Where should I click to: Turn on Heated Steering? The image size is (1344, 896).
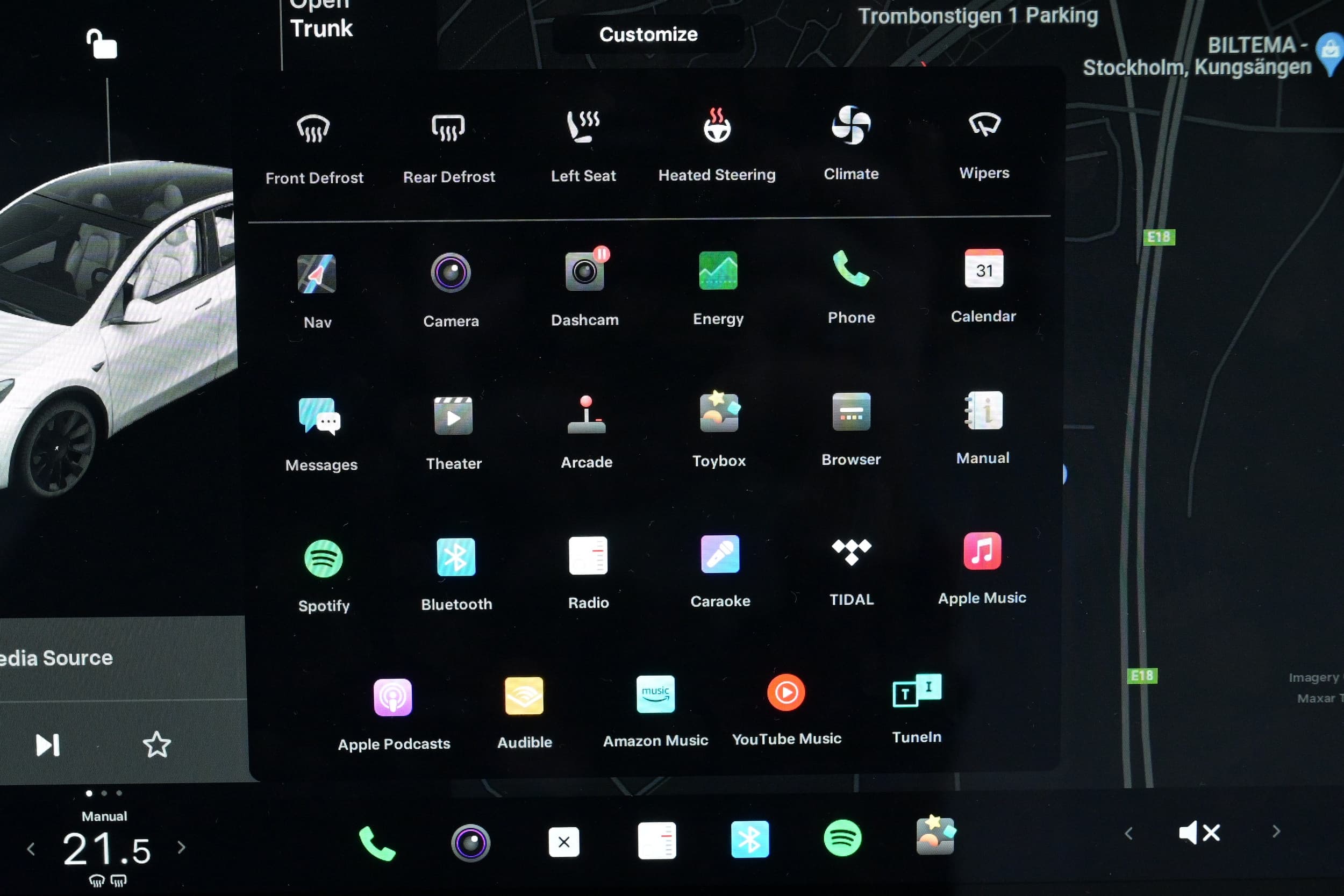717,126
